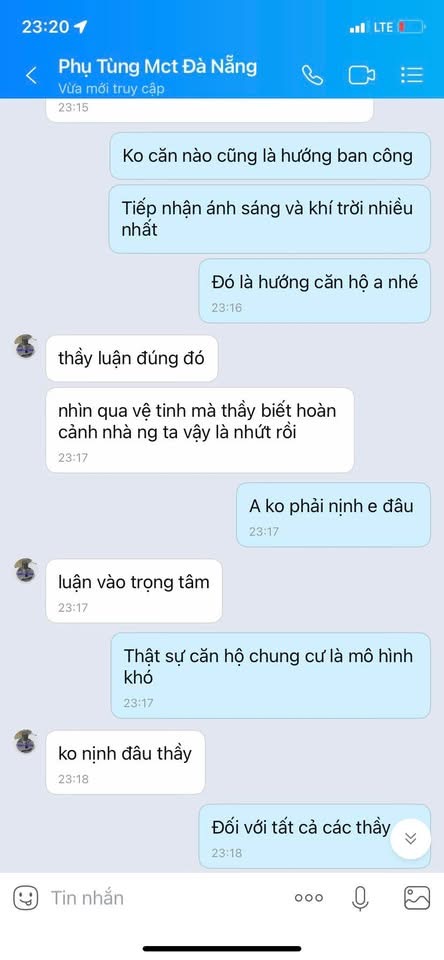Open the sticker emoji picker

[x=26, y=898]
